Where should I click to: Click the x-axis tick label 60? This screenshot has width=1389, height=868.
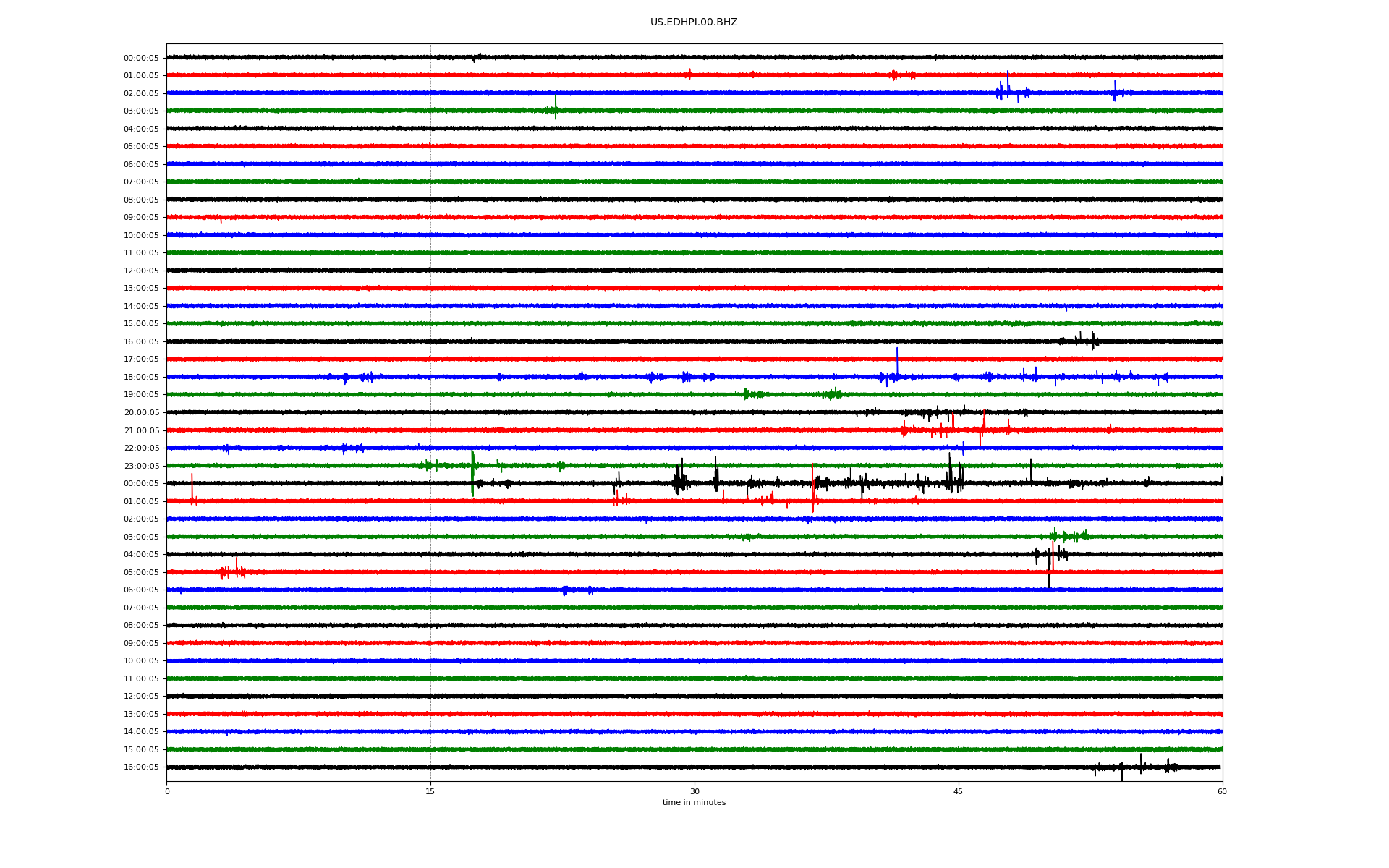(x=1221, y=791)
